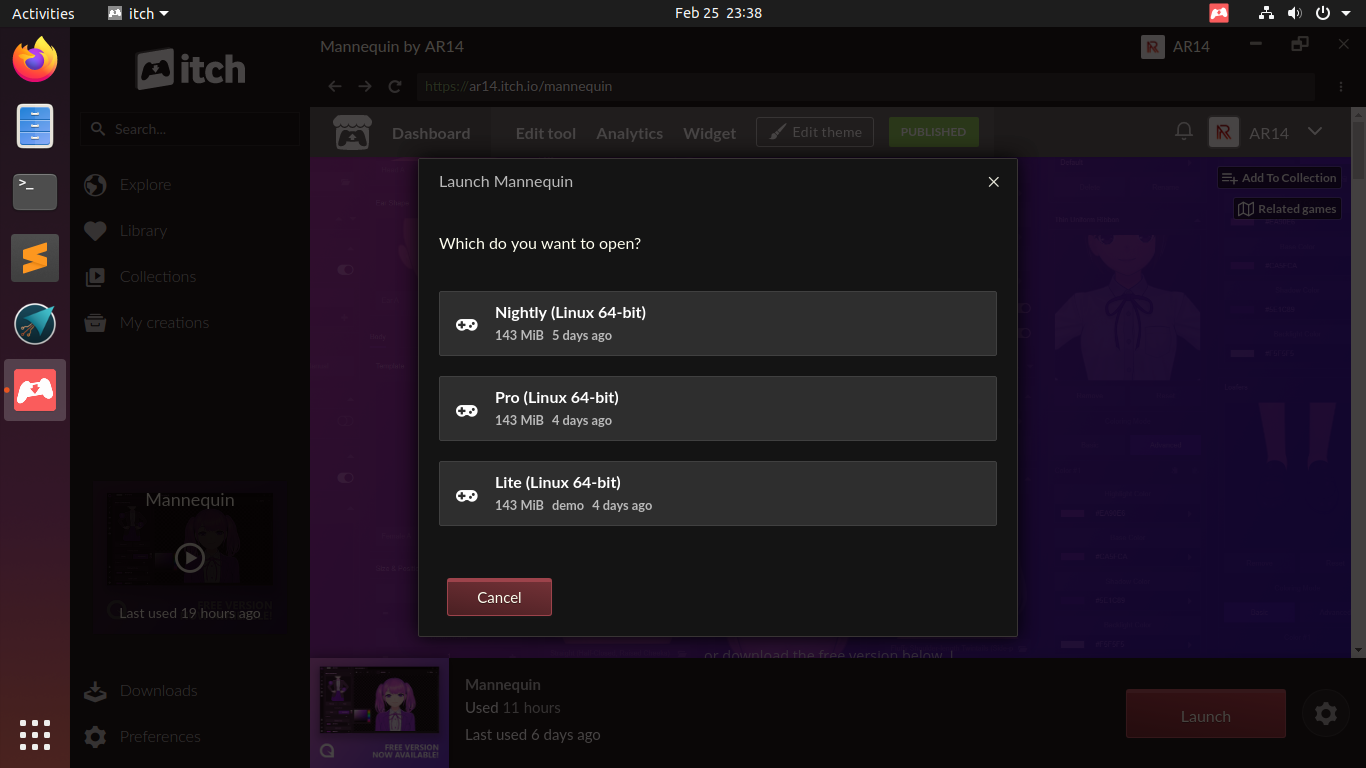Screen dimensions: 1366x768
Task: Open AR14 profile in title bar
Action: 1176,47
